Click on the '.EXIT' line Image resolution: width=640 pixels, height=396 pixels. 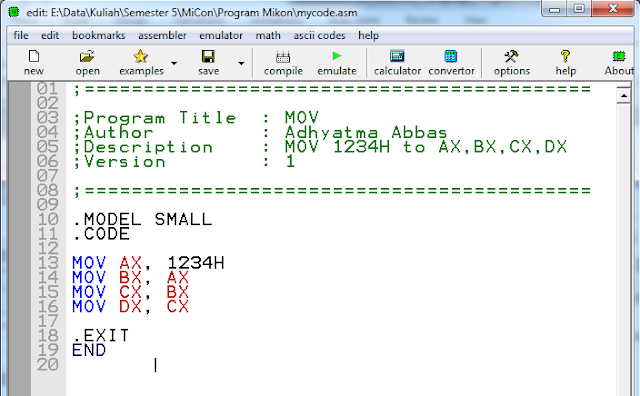point(101,336)
